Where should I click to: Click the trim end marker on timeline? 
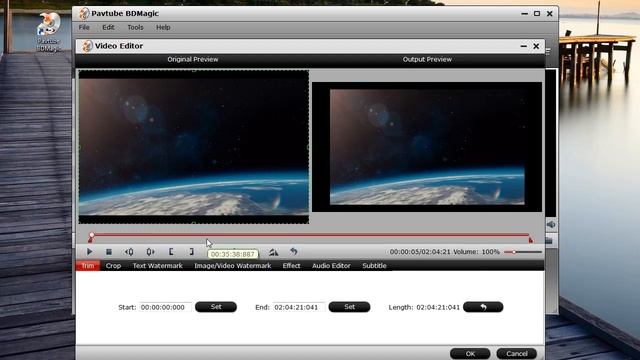[x=531, y=240]
